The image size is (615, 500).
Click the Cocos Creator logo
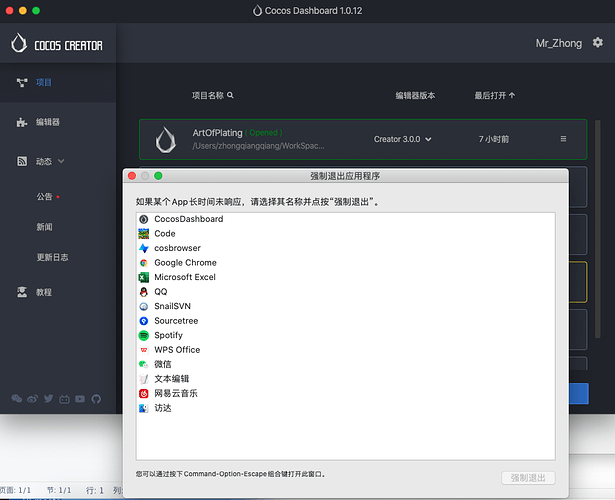56,43
